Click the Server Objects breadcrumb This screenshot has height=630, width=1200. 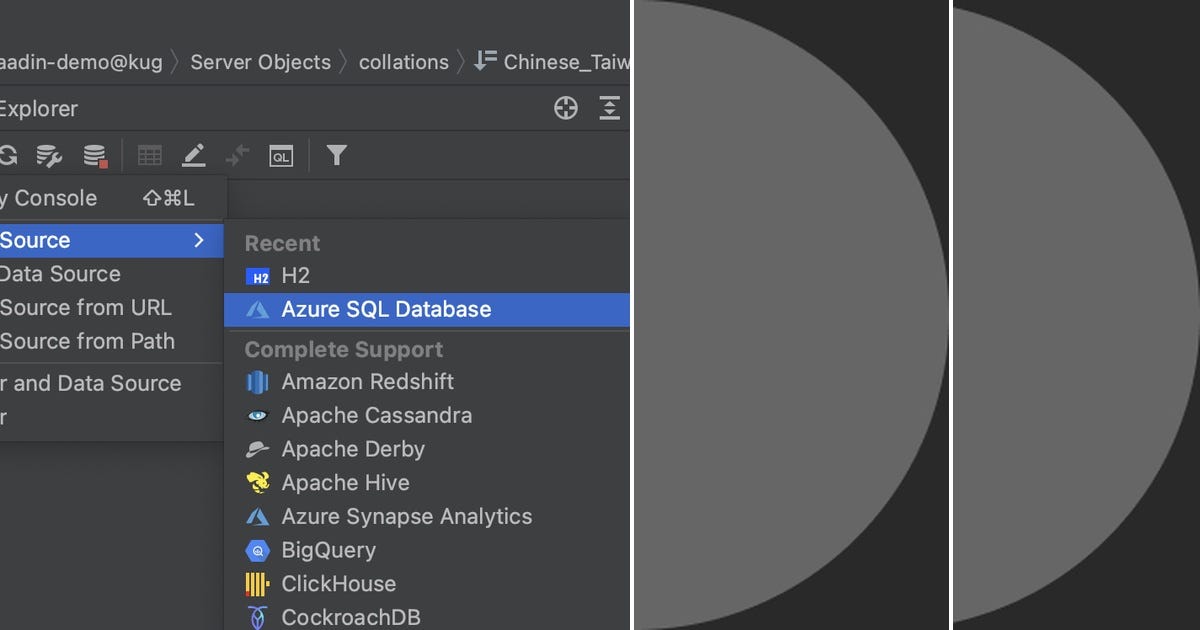(x=260, y=62)
